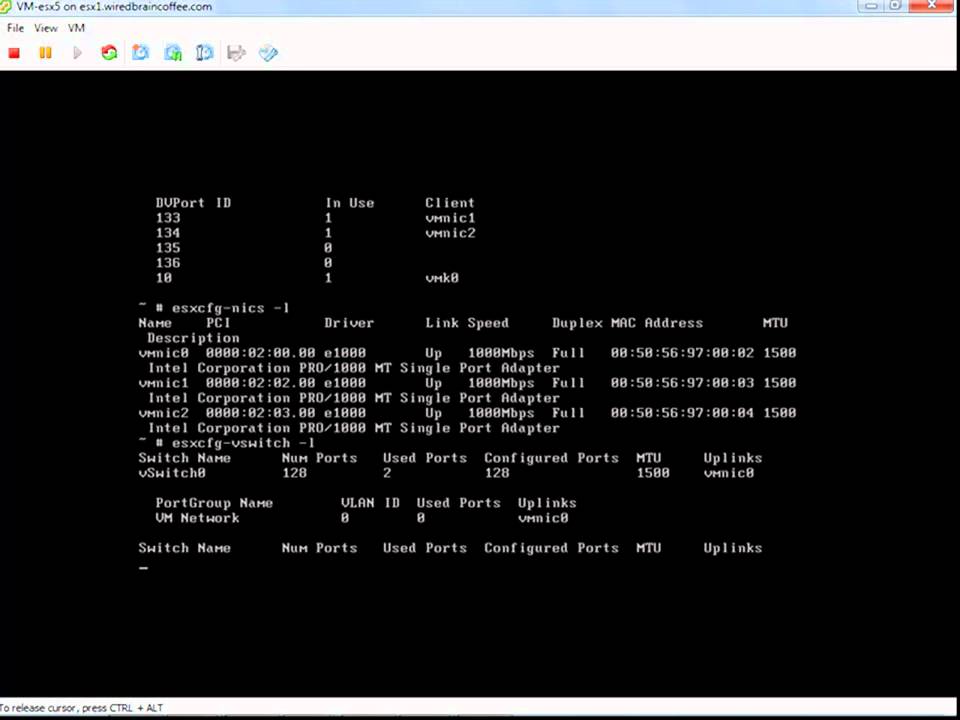
Task: Open the View menu
Action: pos(46,28)
